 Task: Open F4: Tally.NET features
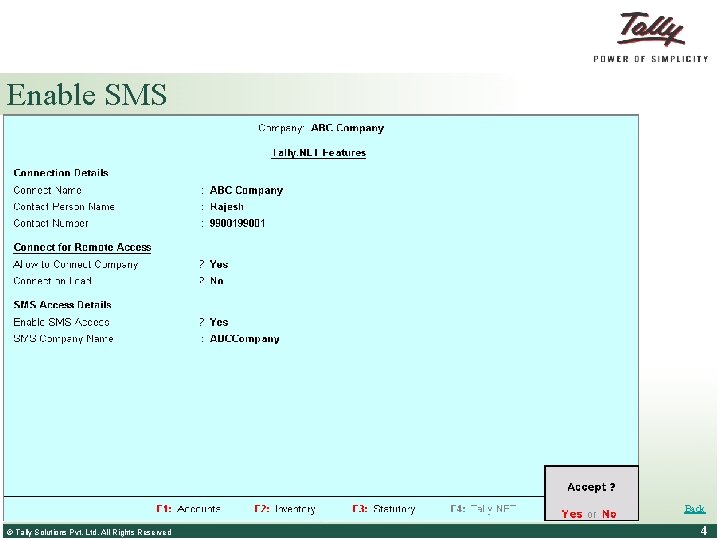[x=483, y=509]
